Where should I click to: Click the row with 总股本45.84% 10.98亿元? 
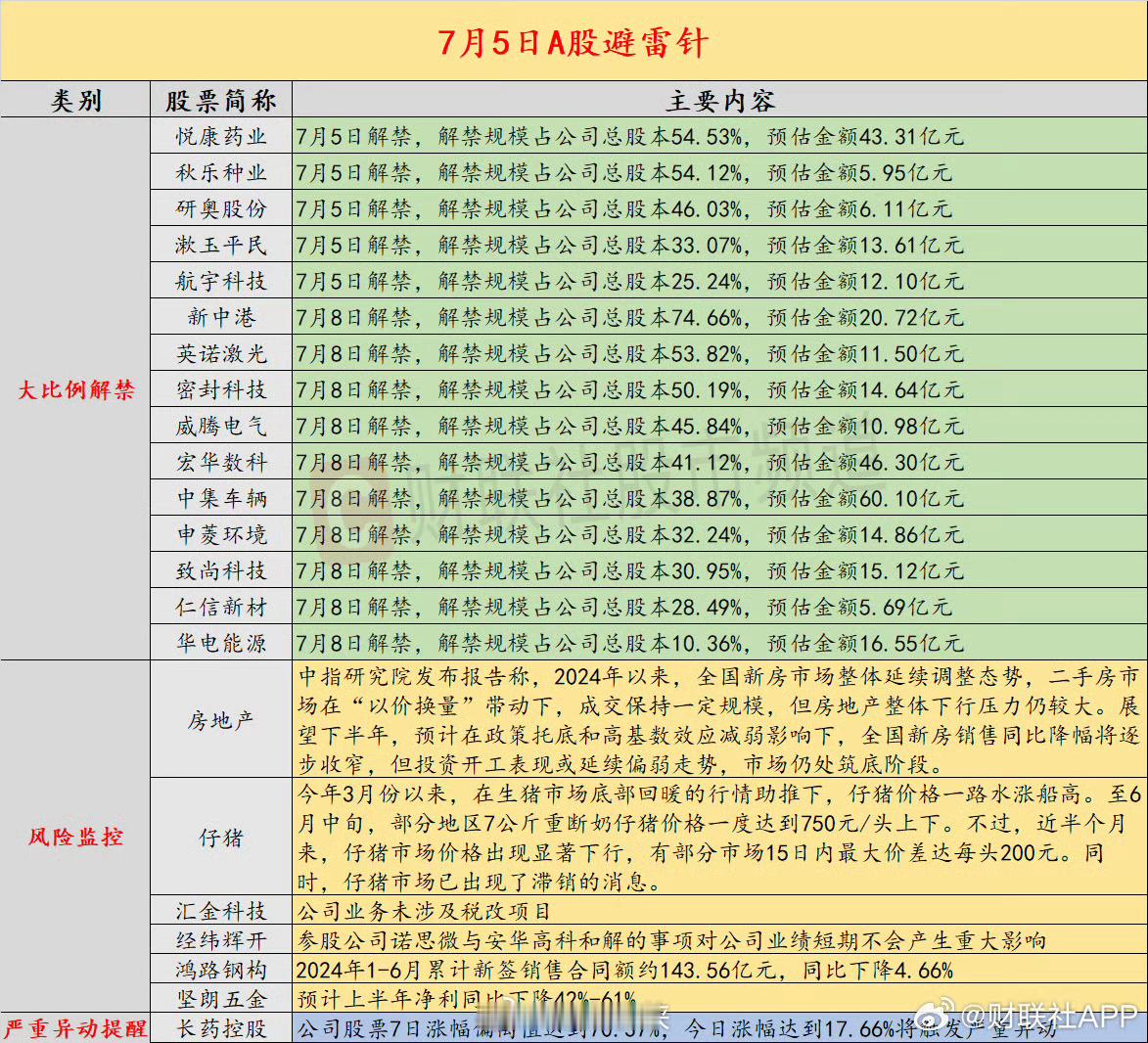click(x=719, y=426)
